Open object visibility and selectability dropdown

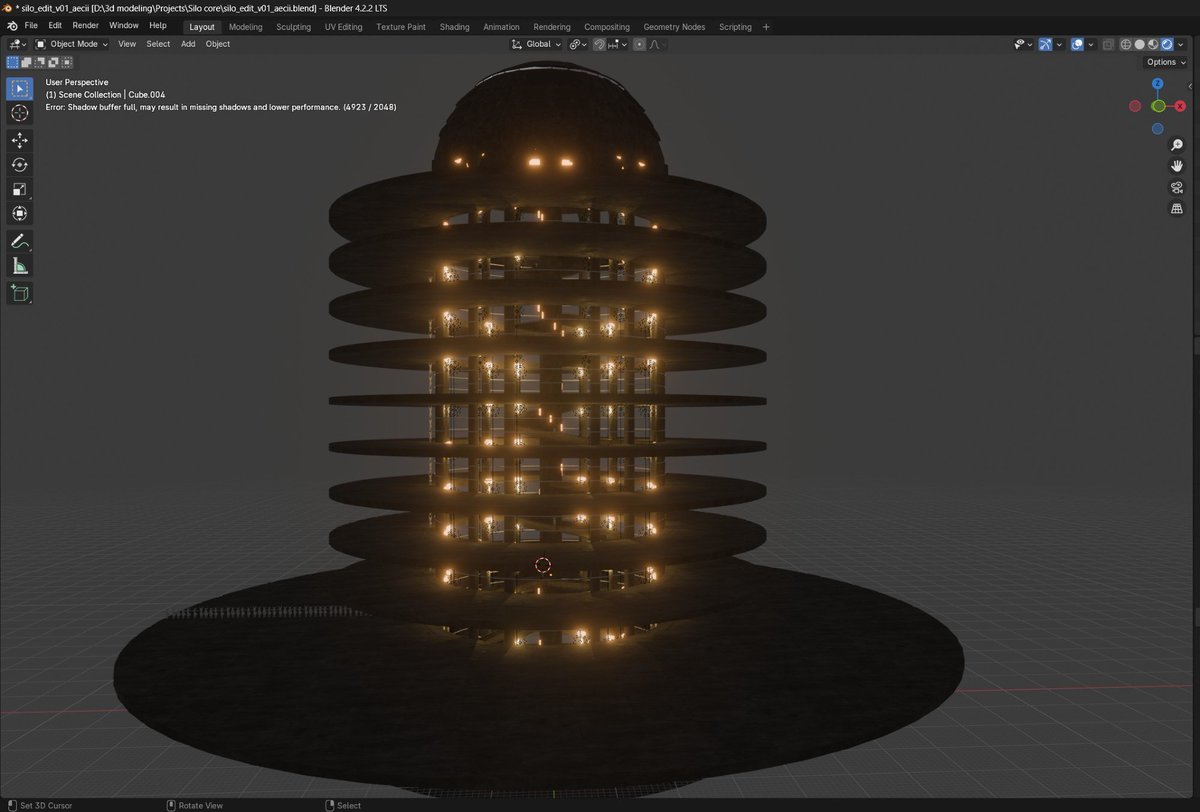1022,44
